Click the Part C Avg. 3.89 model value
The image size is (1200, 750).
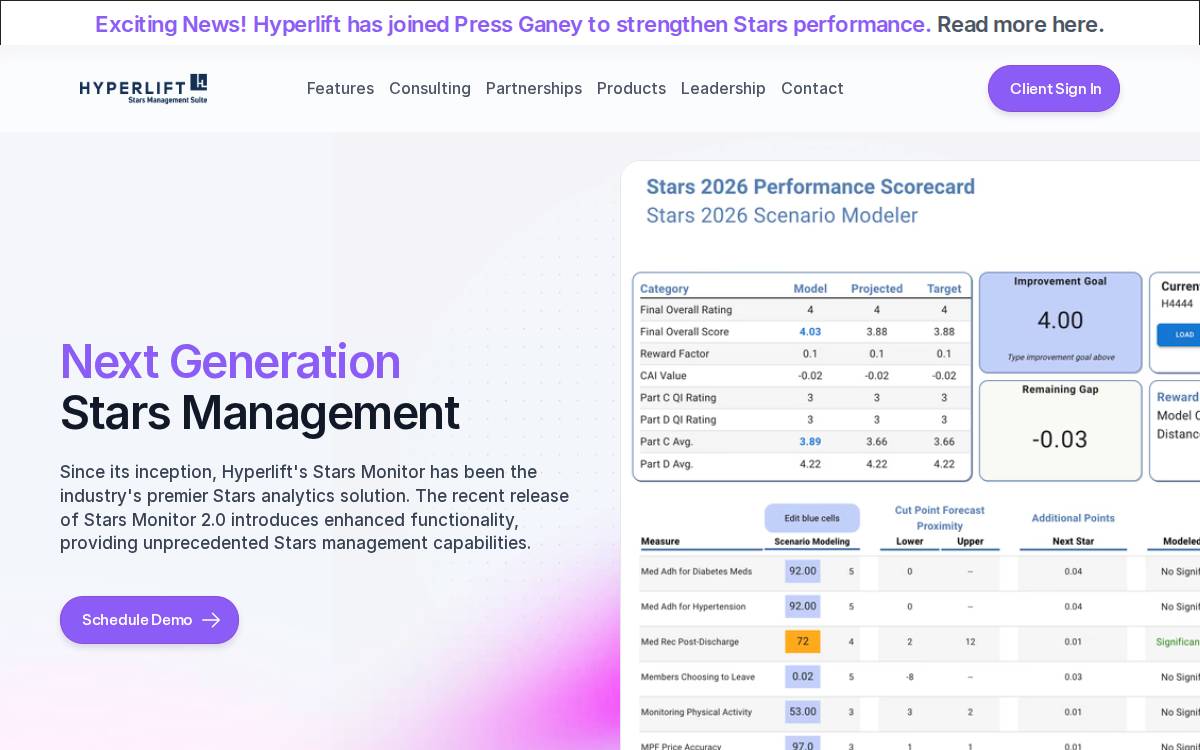810,442
